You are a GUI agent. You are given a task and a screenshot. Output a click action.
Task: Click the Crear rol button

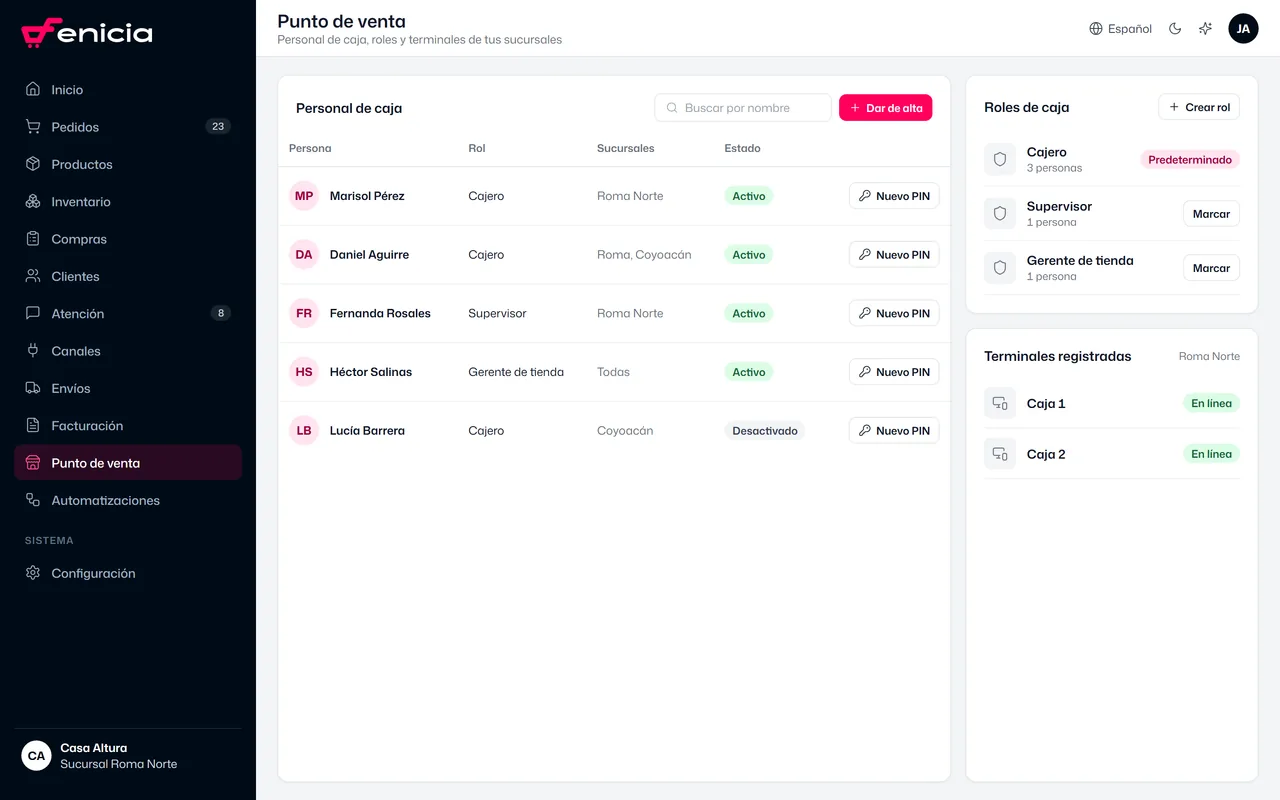click(x=1199, y=107)
